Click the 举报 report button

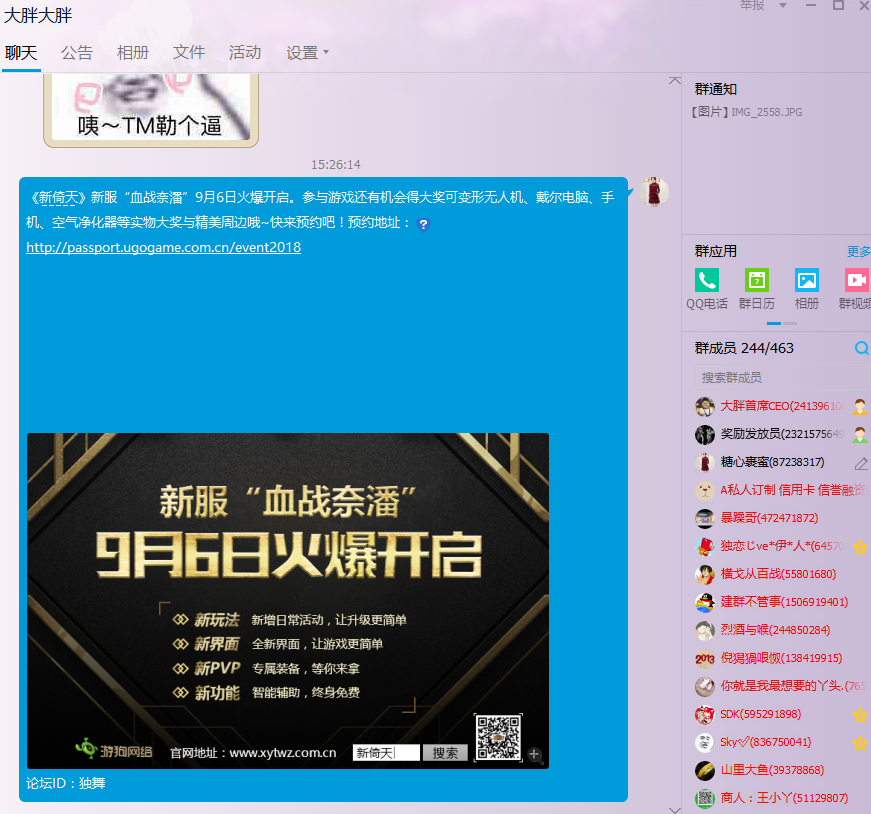pos(752,6)
